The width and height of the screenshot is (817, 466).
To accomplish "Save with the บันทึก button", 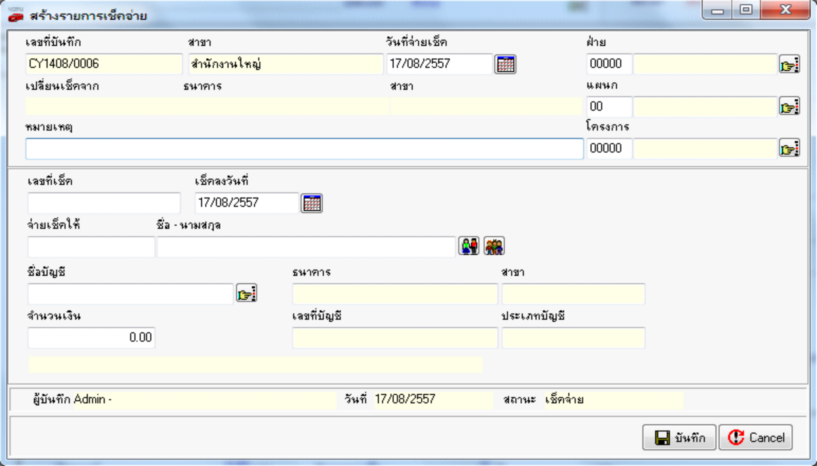I will (x=679, y=437).
